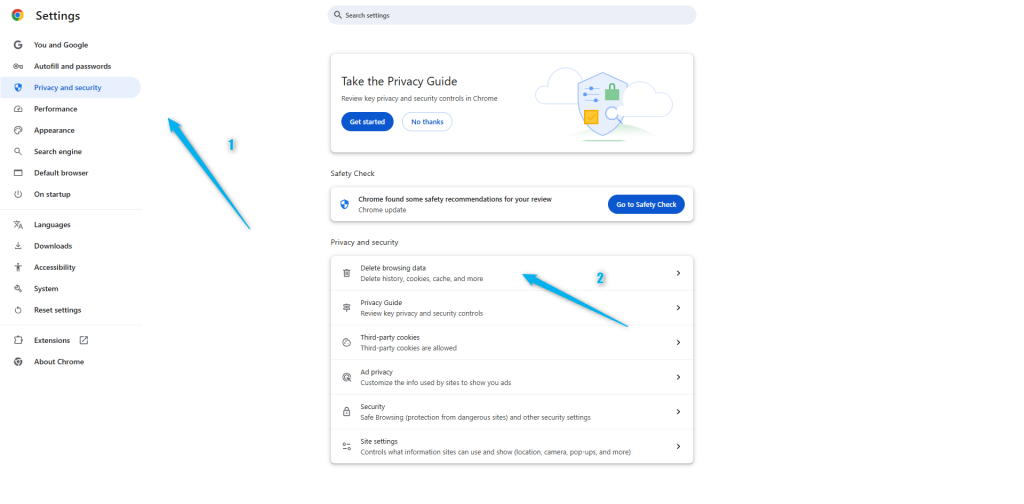
Task: Click the Extensions puzzle piece icon
Action: (18, 340)
